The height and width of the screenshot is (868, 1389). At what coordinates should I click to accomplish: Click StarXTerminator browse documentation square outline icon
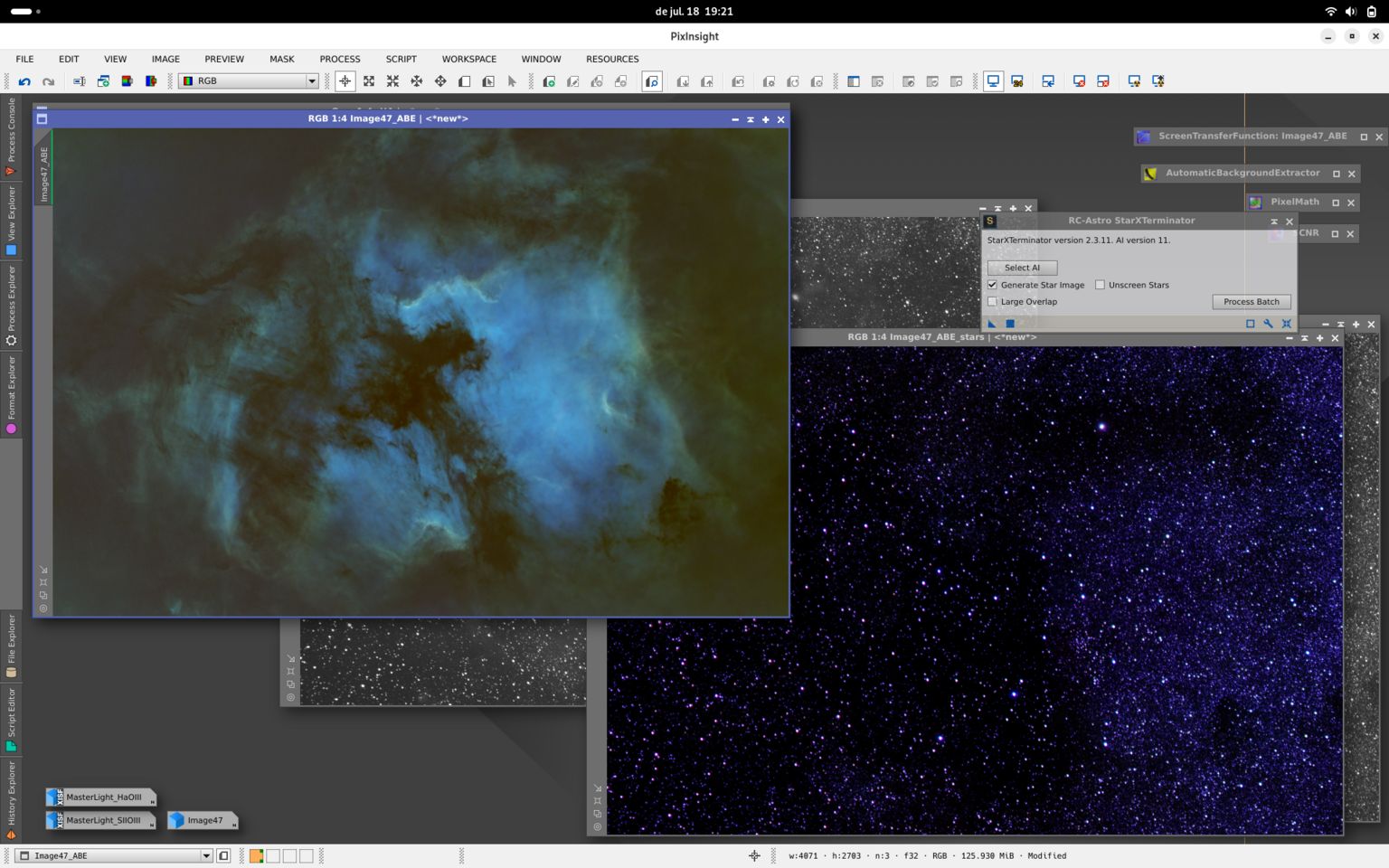tap(1251, 324)
